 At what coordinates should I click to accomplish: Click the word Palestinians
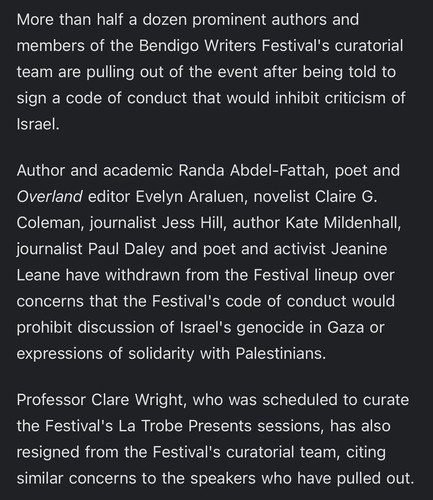click(280, 353)
